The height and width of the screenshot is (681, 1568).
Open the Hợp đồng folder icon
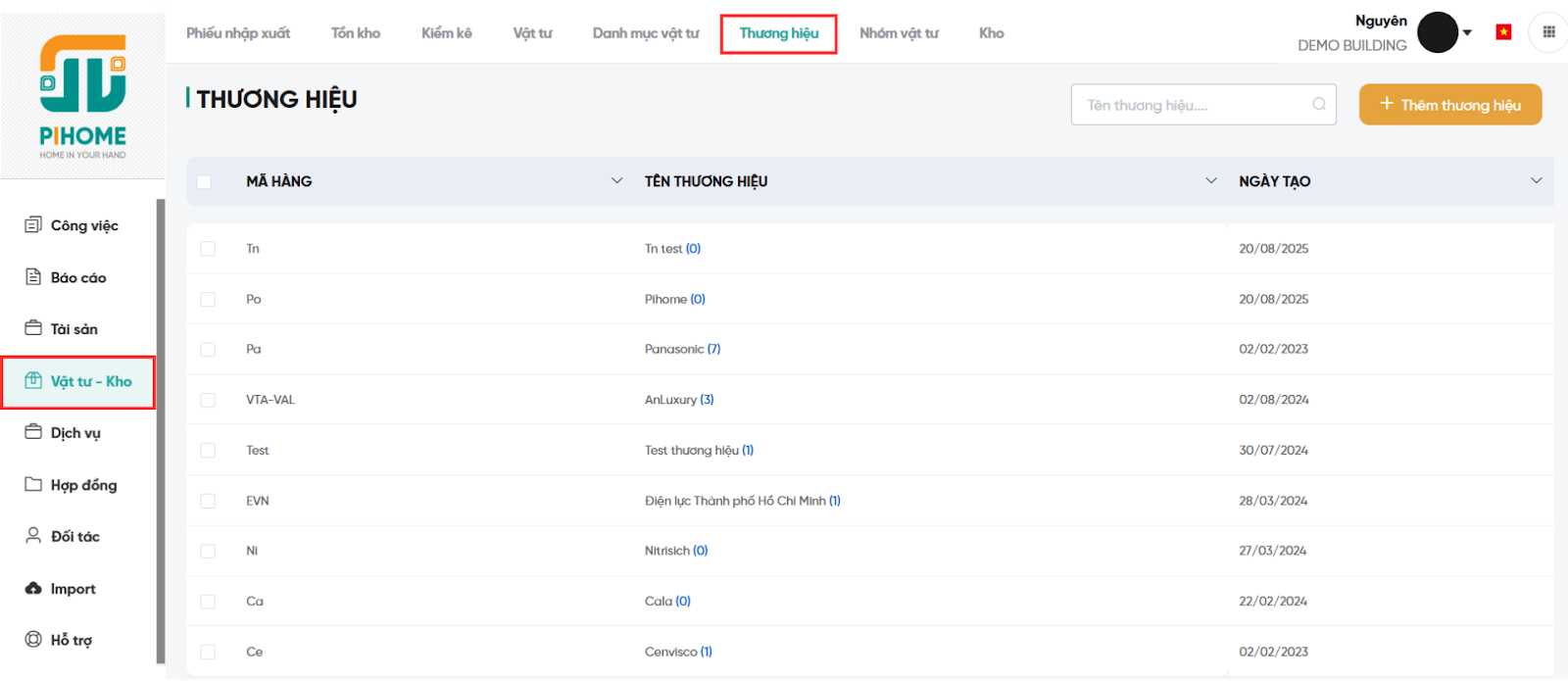point(33,484)
